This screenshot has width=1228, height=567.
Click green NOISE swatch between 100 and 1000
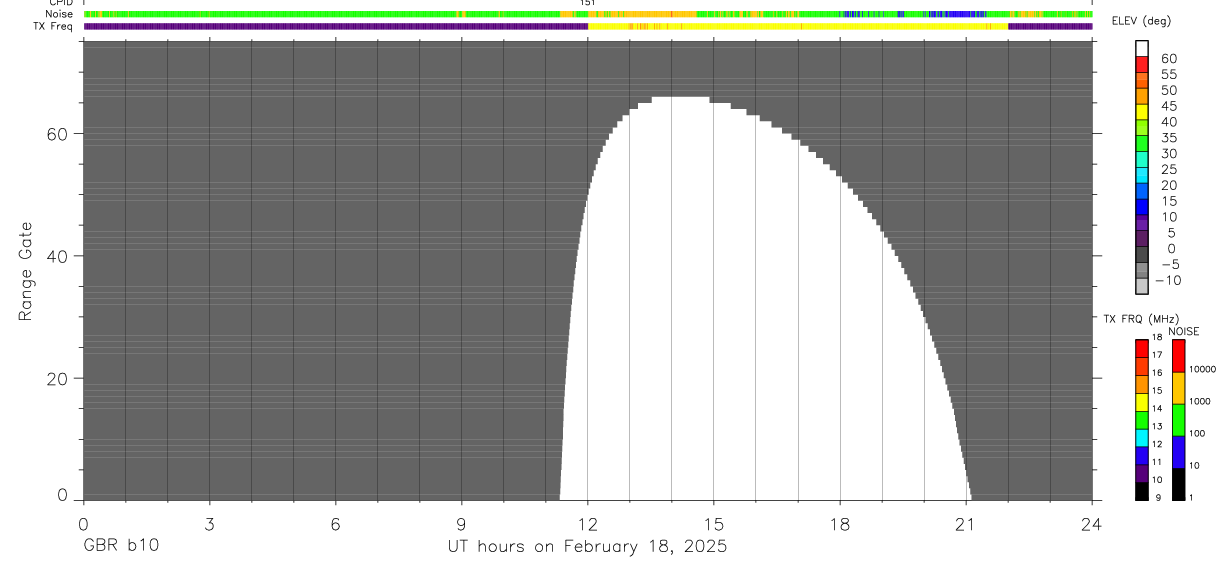pyautogui.click(x=1178, y=420)
